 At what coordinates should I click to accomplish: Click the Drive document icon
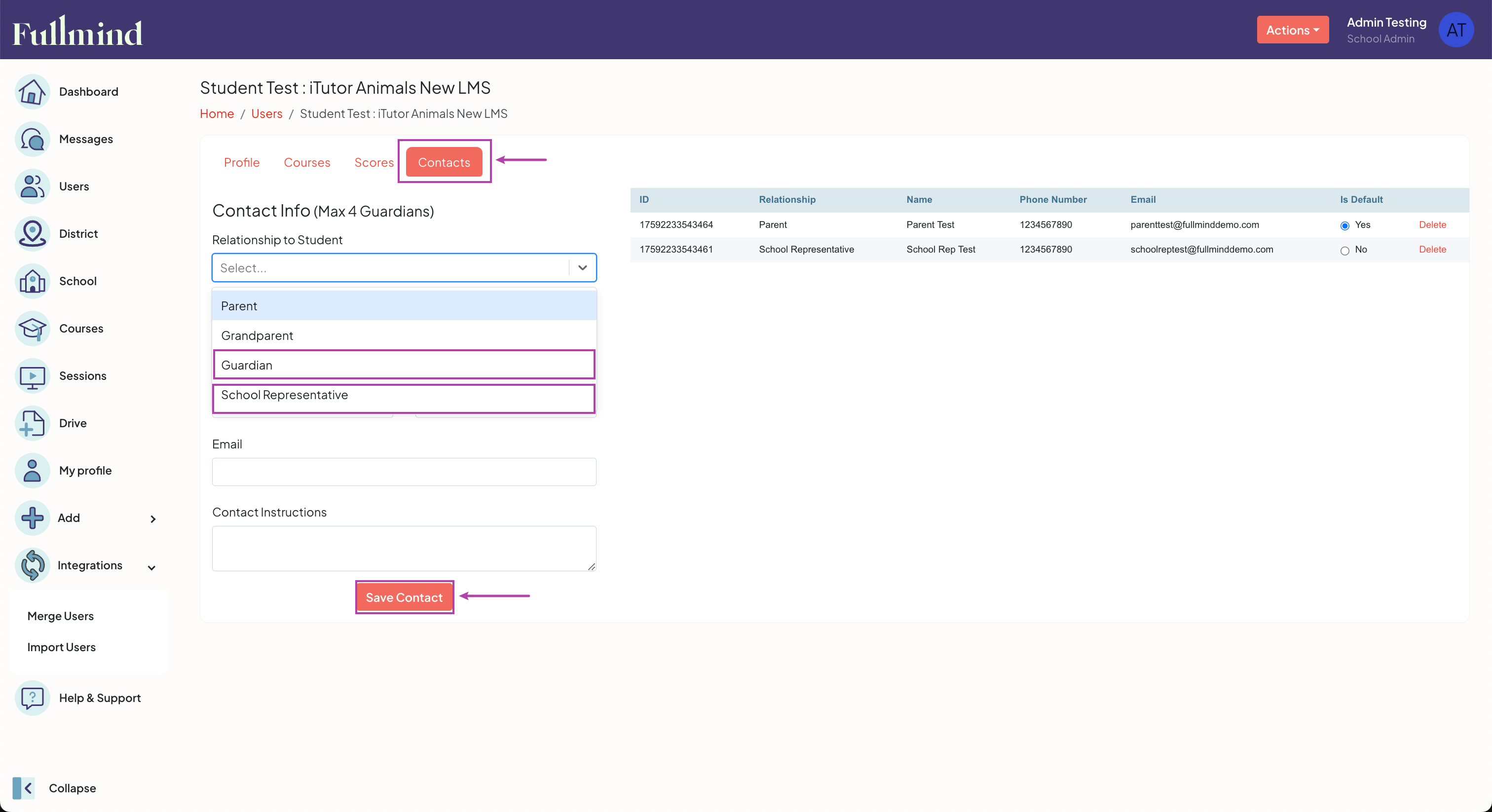pyautogui.click(x=33, y=423)
